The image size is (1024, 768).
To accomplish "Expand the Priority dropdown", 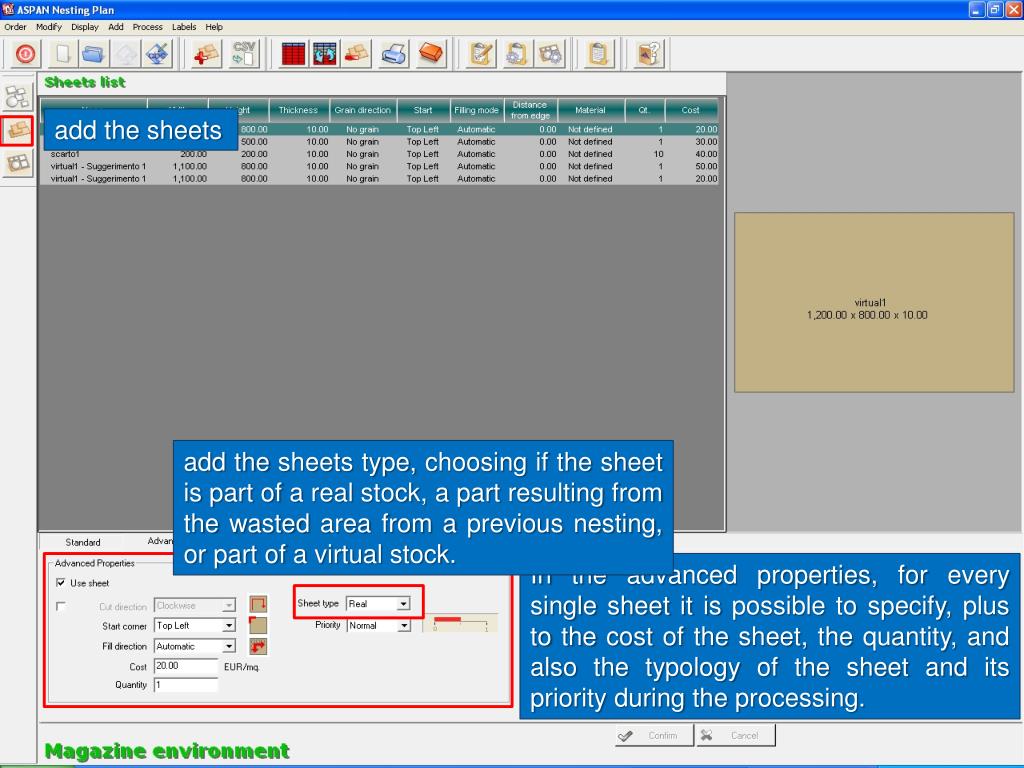I will coord(404,626).
